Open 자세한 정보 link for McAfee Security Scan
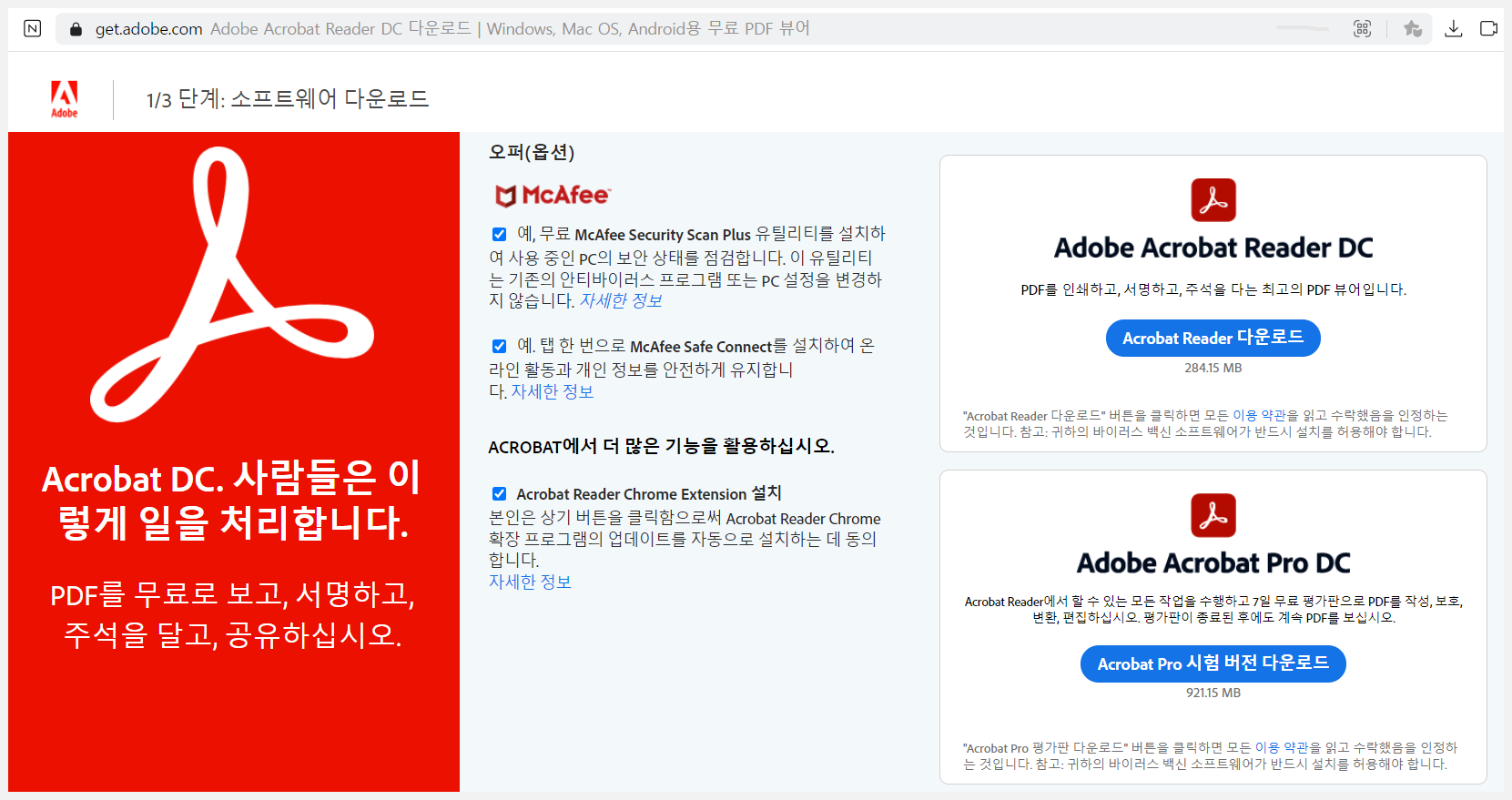Viewport: 1512px width, 800px height. point(621,300)
